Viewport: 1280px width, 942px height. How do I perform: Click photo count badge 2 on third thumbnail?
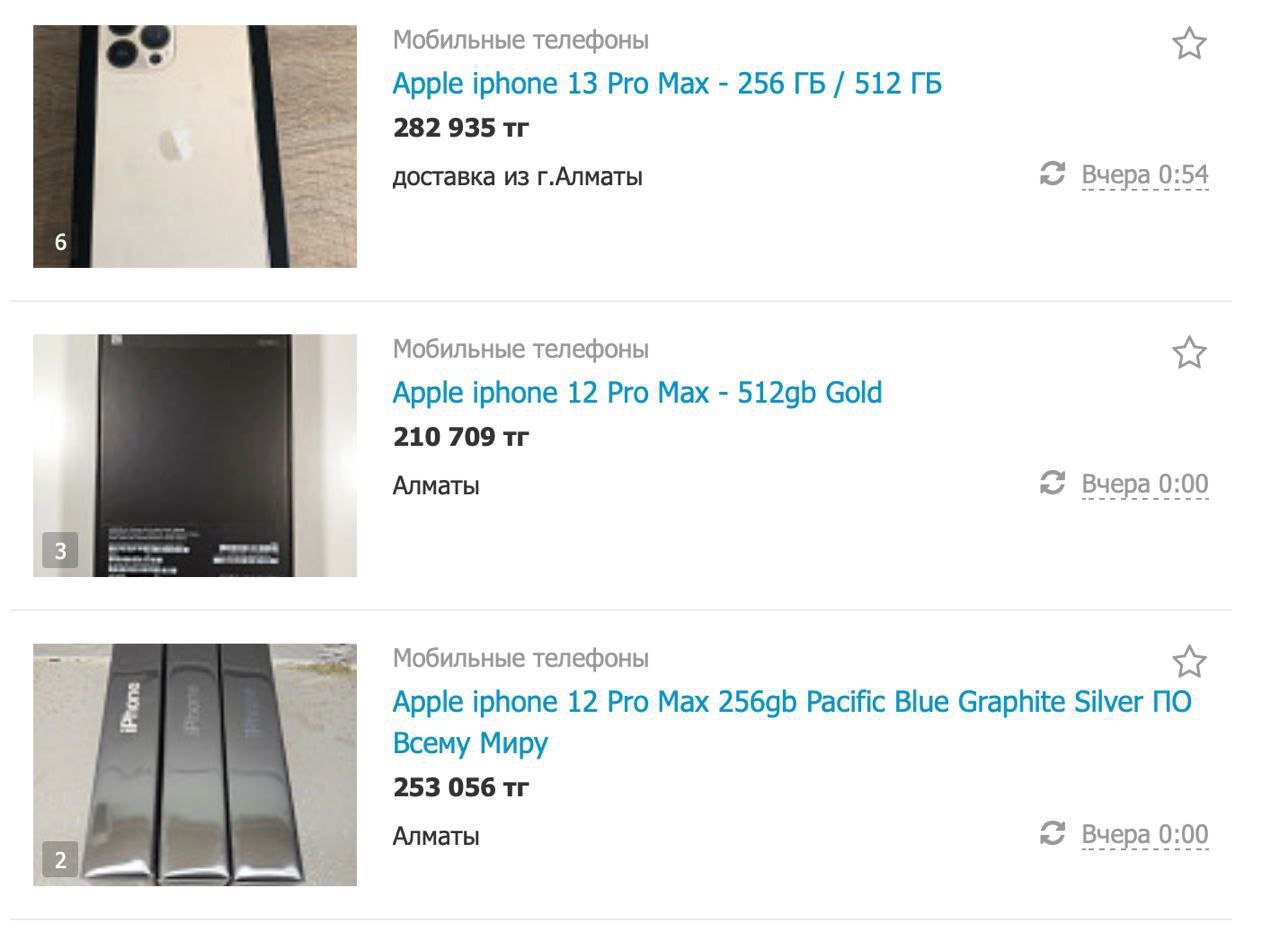click(x=60, y=860)
